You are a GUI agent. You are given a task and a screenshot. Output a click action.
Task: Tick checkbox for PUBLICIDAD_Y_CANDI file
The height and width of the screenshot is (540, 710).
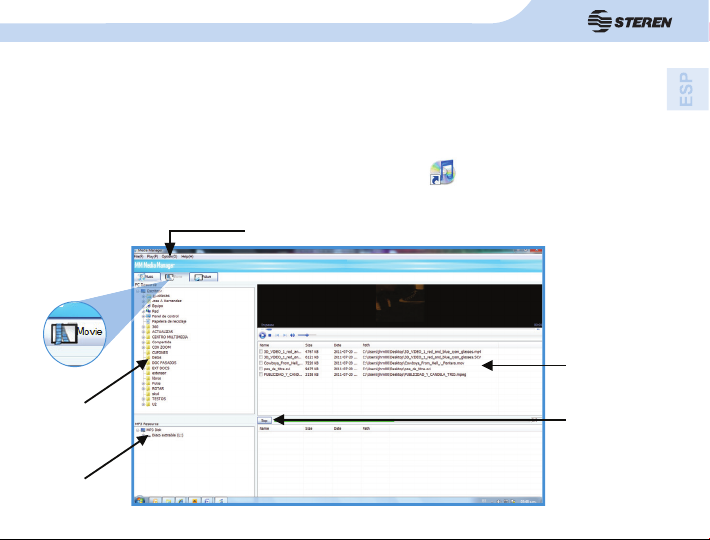(261, 375)
